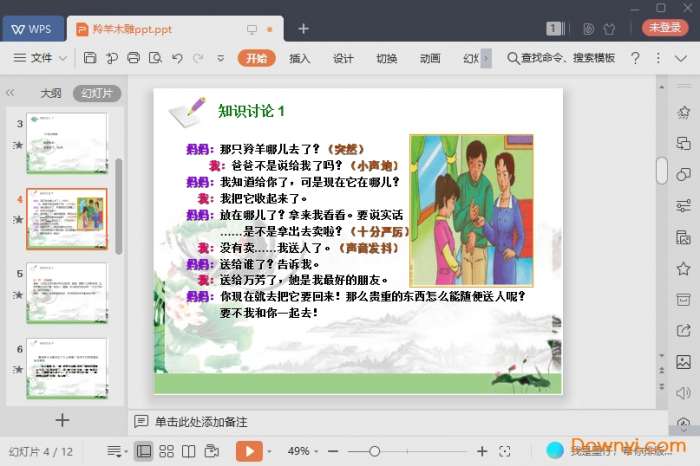Open the presentation tools icon next to play
This screenshot has height=466, width=700.
pyautogui.click(x=212, y=451)
